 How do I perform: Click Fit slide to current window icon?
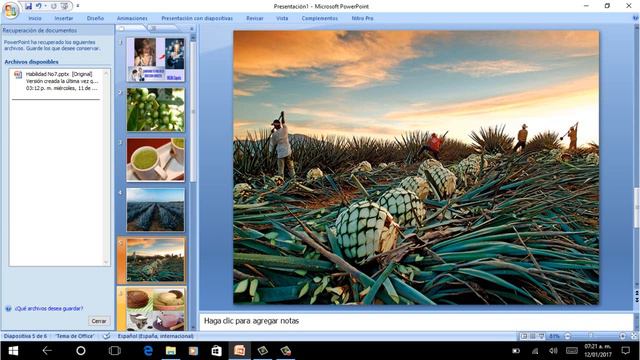pyautogui.click(x=634, y=336)
